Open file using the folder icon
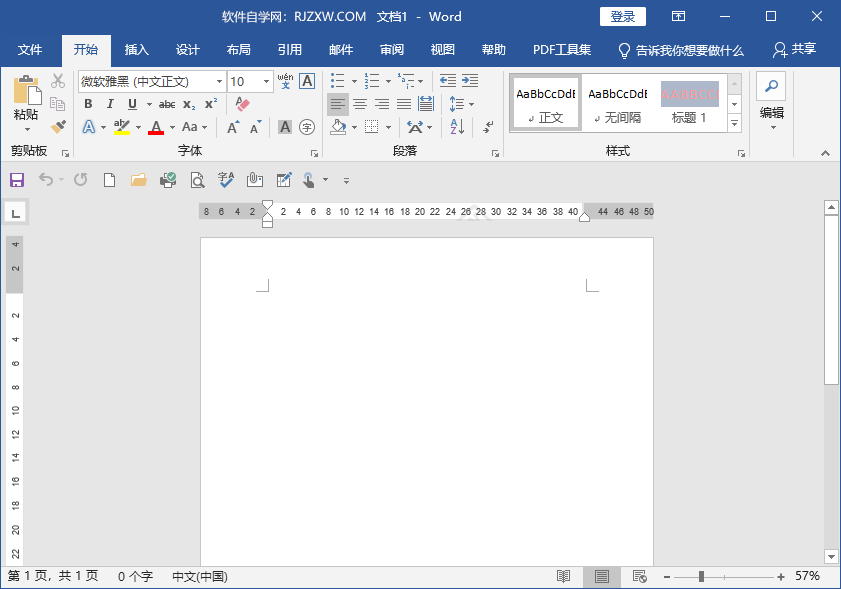Screen dimensions: 841x589 [x=139, y=180]
